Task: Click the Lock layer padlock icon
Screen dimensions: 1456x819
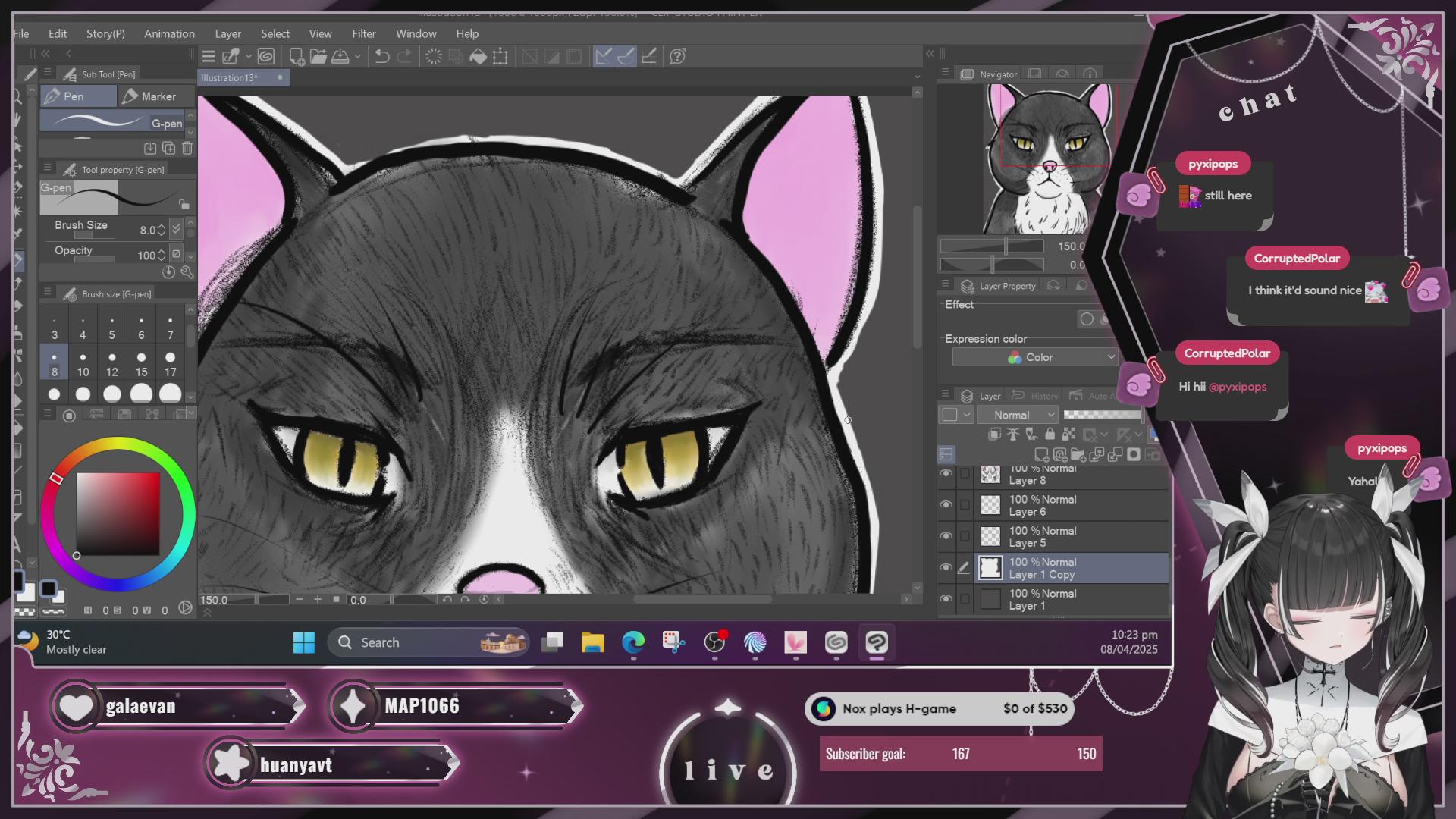Action: click(x=1050, y=435)
